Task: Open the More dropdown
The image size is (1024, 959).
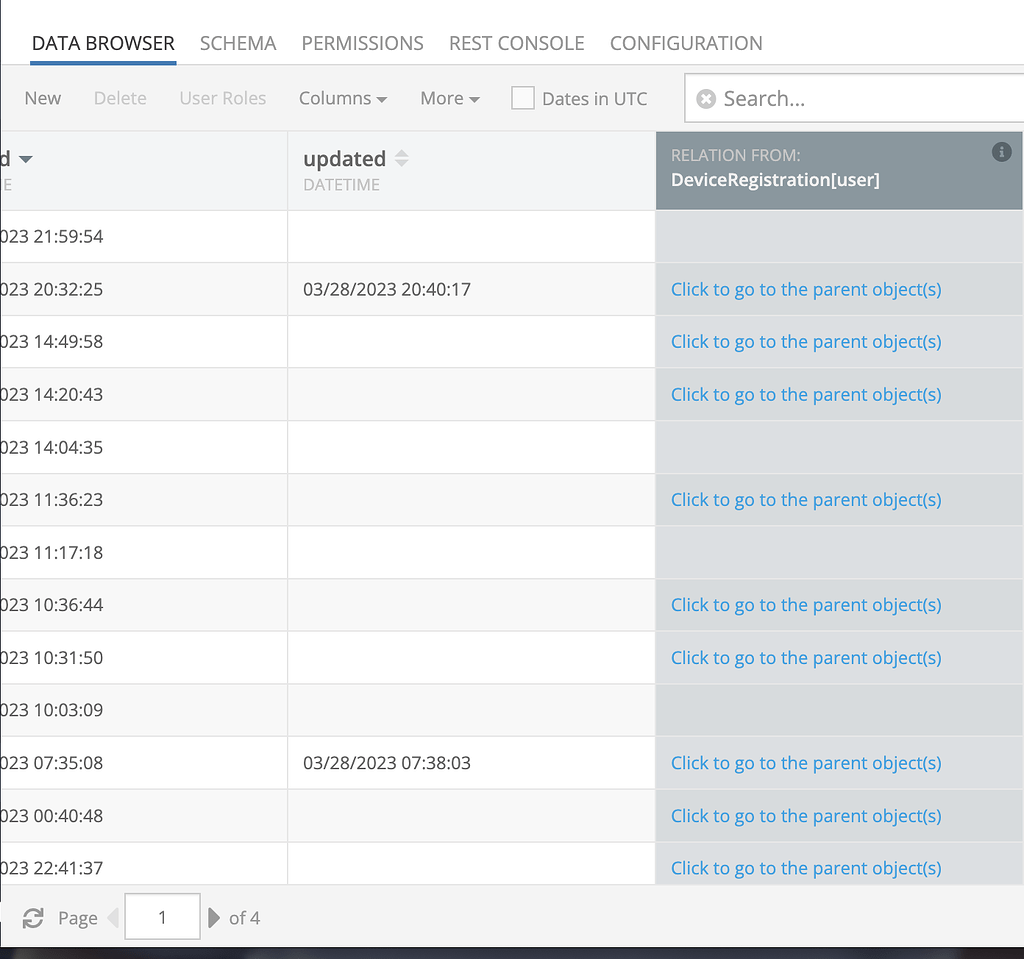Action: [x=450, y=98]
